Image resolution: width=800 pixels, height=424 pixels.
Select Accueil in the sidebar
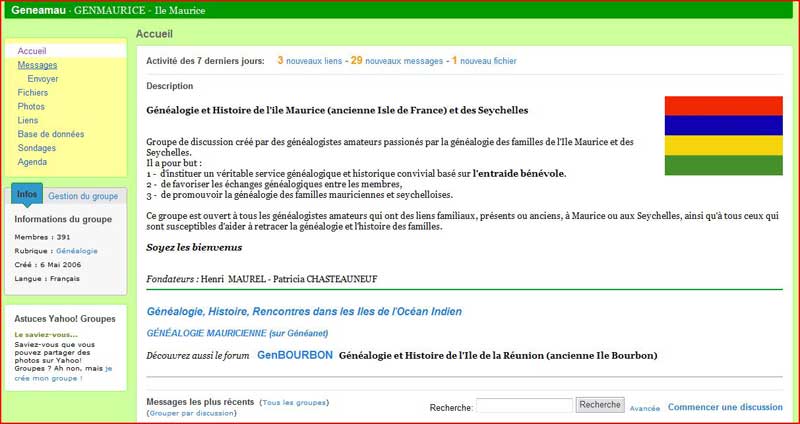click(32, 51)
